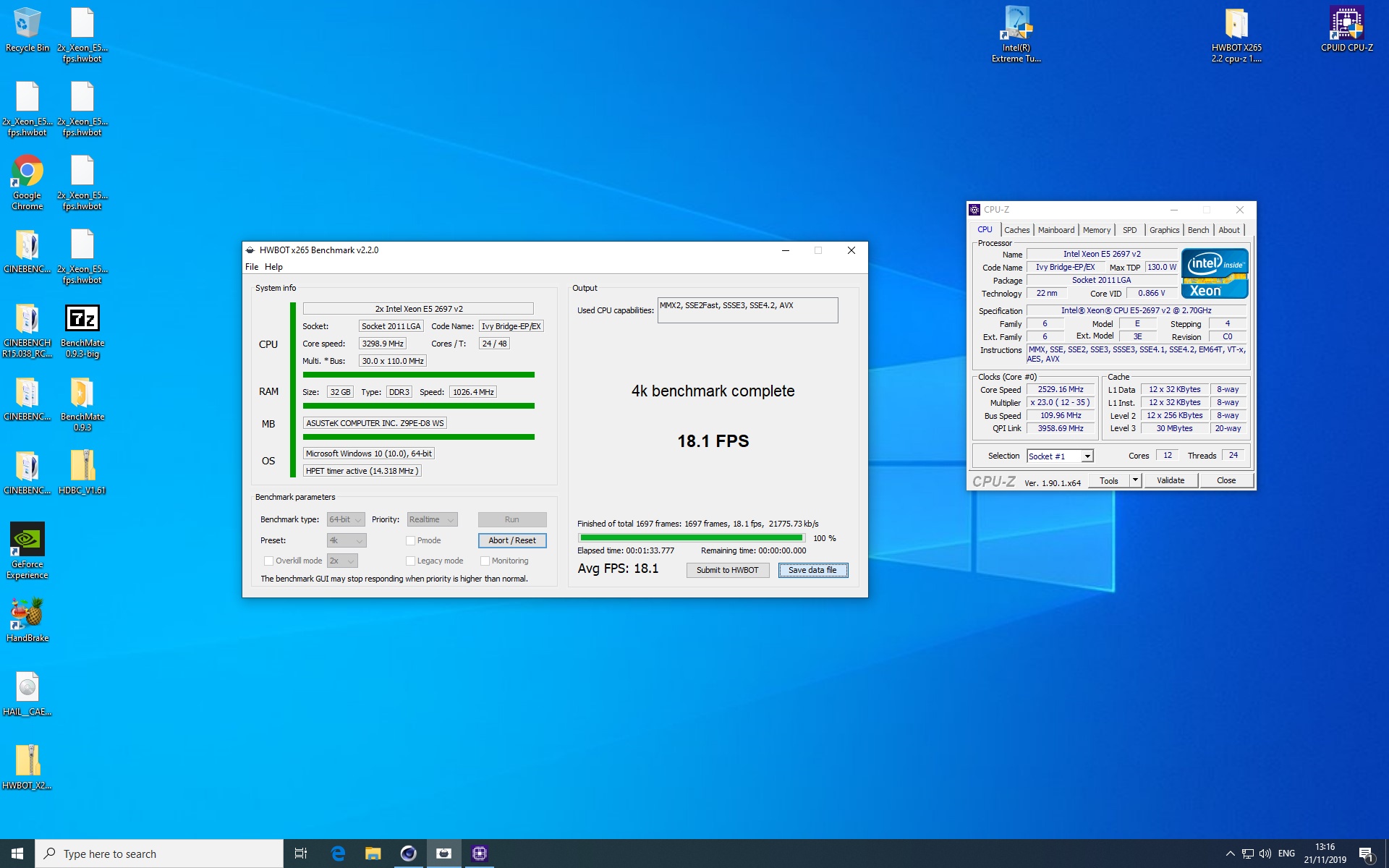Click the taskbar clock showing 13:16
This screenshot has height=868, width=1389.
(1325, 854)
